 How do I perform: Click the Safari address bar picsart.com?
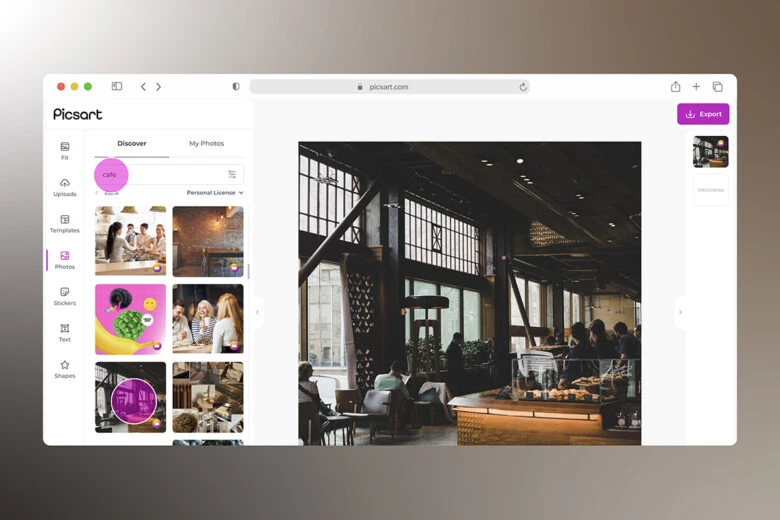pos(389,87)
